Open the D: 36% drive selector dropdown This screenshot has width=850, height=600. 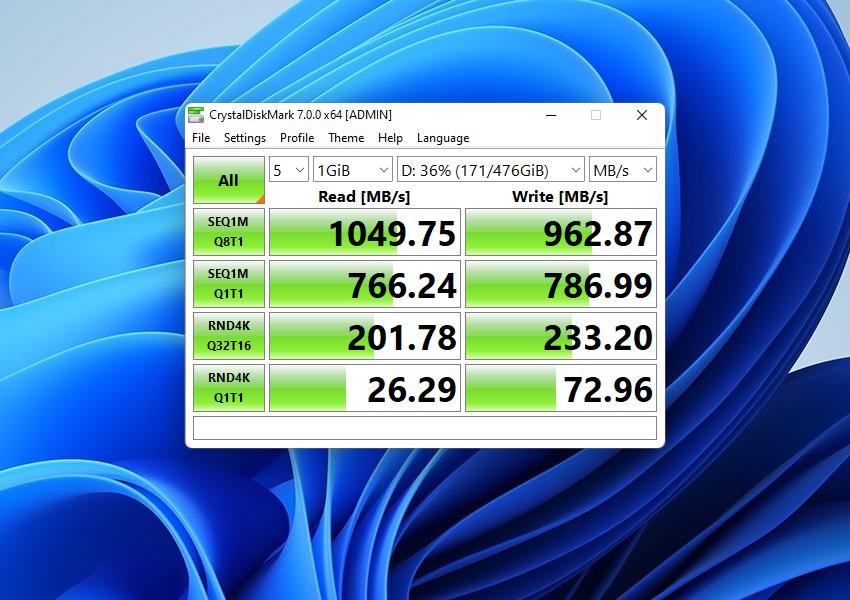click(491, 170)
